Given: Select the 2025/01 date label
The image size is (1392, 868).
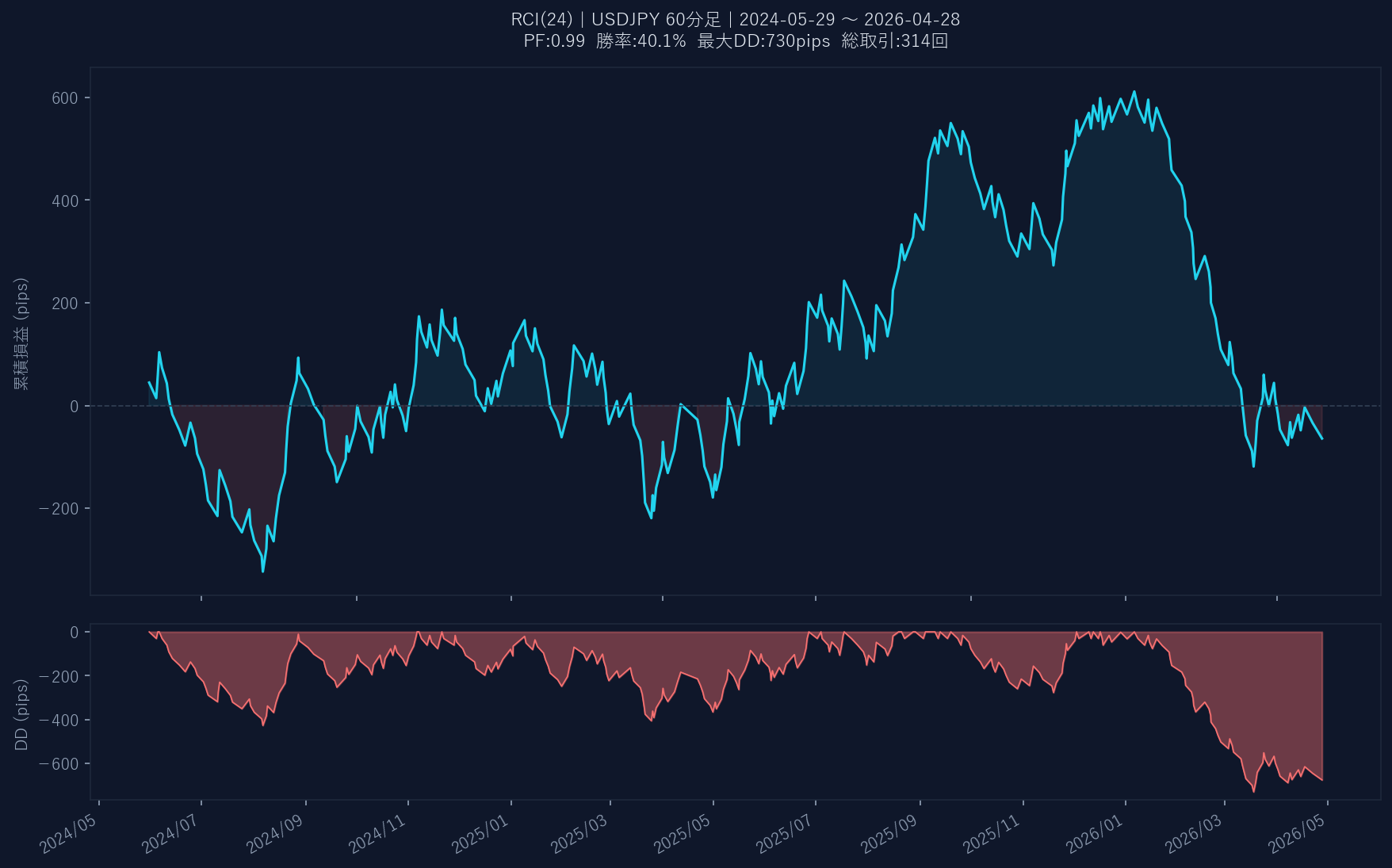Looking at the screenshot, I should [x=480, y=833].
